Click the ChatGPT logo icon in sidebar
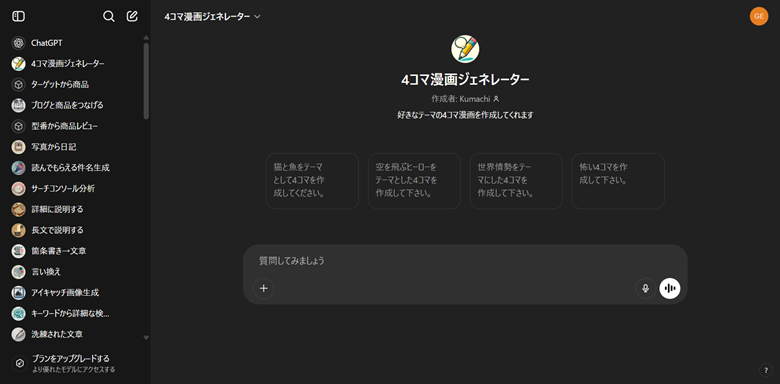Image resolution: width=780 pixels, height=384 pixels. [x=18, y=43]
